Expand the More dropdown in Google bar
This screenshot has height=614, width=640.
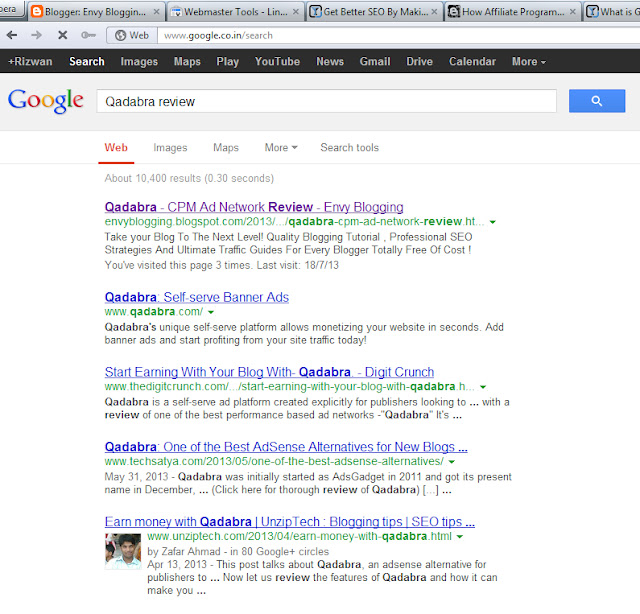[529, 62]
